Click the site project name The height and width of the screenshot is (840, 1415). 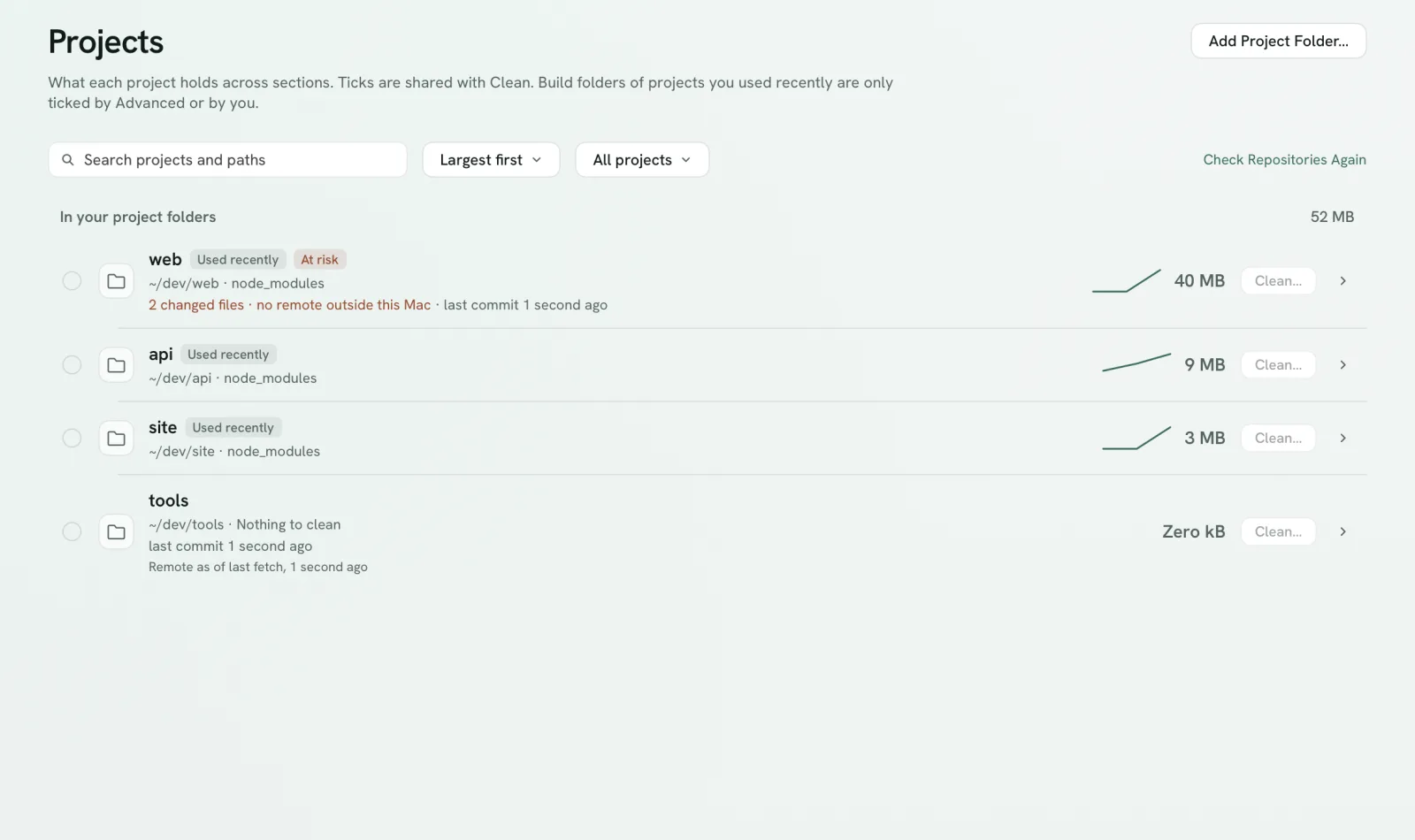163,428
